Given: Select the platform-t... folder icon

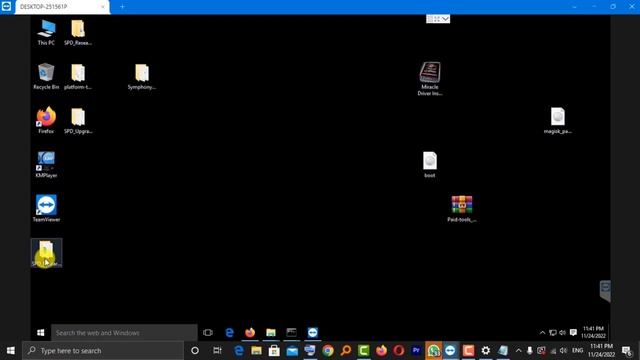Looking at the screenshot, I should (x=78, y=76).
